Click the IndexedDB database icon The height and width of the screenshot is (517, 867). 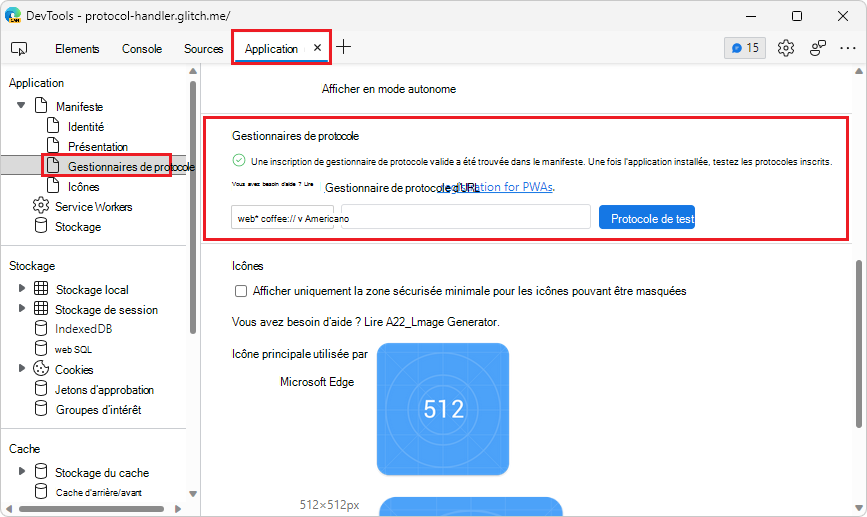coord(41,328)
